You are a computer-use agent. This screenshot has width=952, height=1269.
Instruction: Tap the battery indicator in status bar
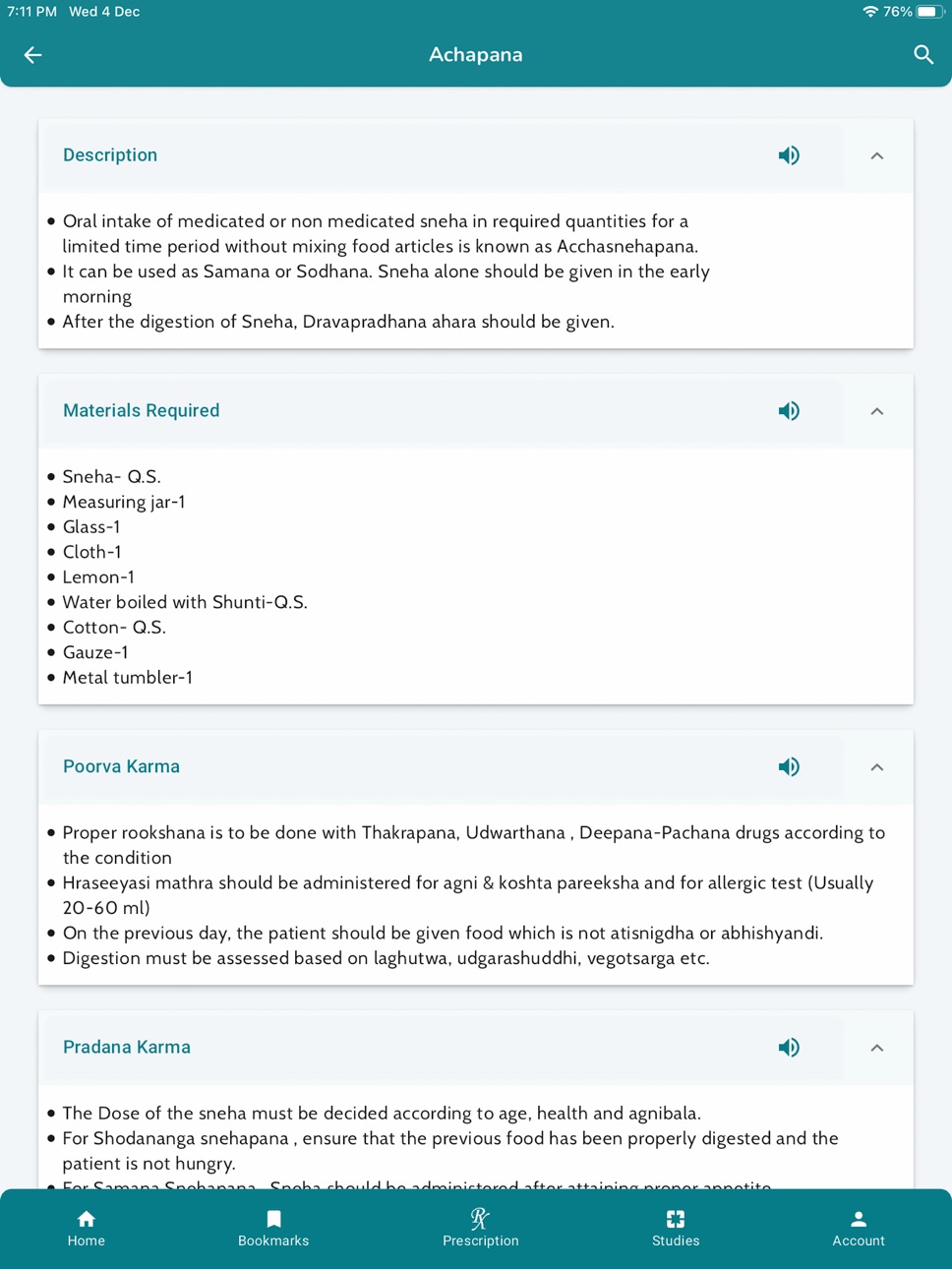click(x=930, y=12)
